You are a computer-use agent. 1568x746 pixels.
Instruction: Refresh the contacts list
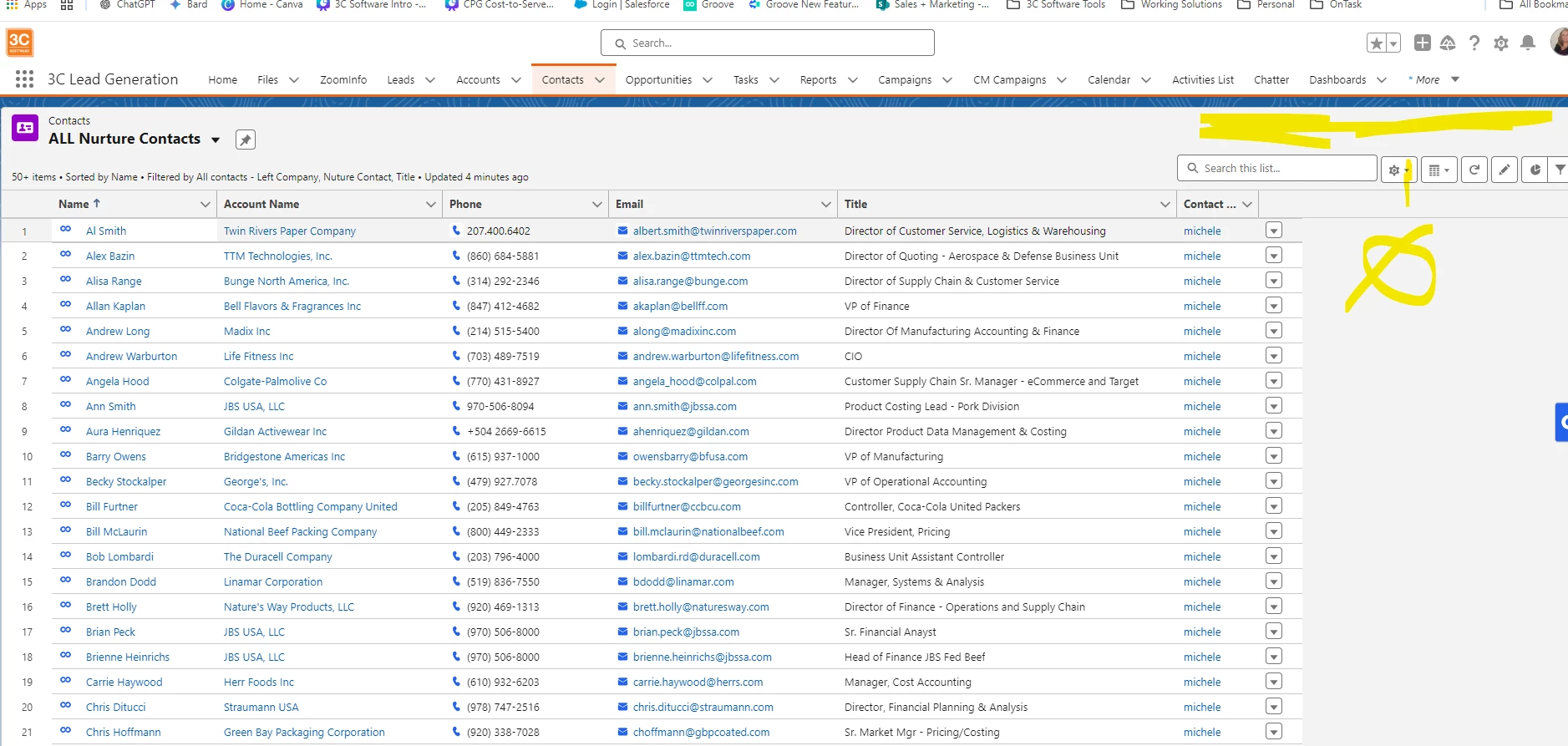1474,170
